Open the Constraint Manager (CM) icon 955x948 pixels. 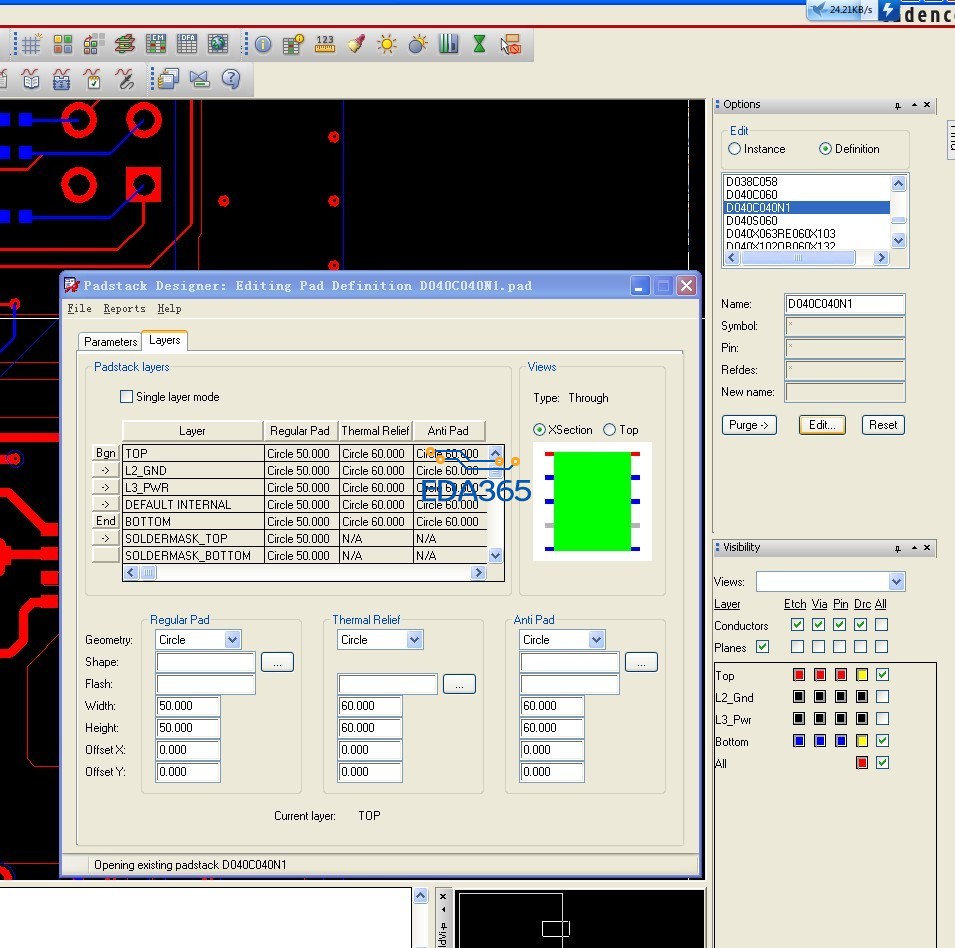(x=156, y=44)
